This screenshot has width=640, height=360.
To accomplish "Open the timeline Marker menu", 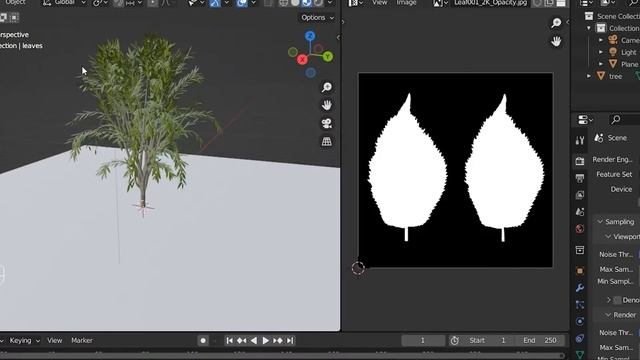I will (x=82, y=340).
